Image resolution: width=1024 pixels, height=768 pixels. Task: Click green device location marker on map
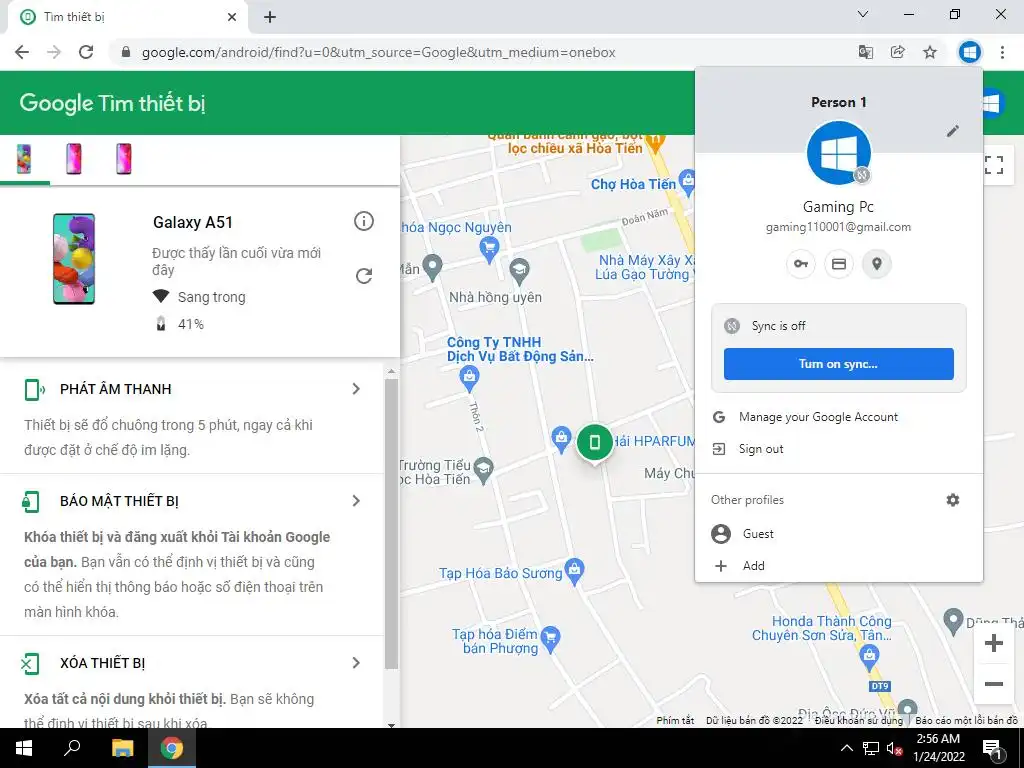594,443
